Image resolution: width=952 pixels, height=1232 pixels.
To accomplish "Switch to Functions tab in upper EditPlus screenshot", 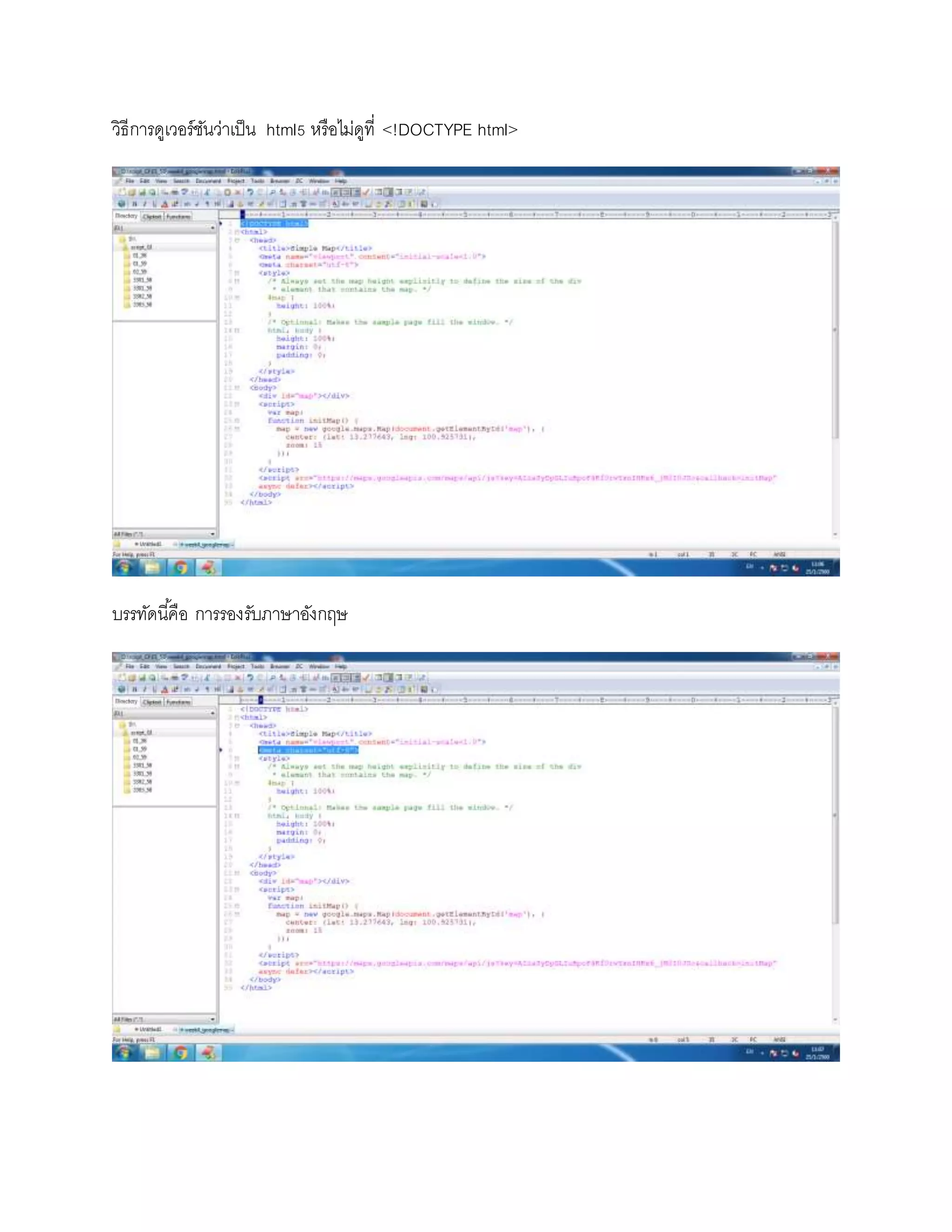I will click(178, 216).
